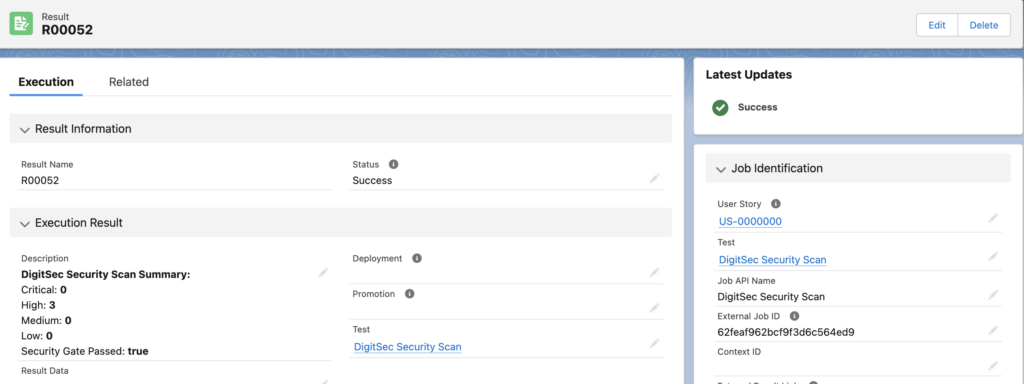Click the pencil icon for Context ID
1024x384 pixels.
993,366
